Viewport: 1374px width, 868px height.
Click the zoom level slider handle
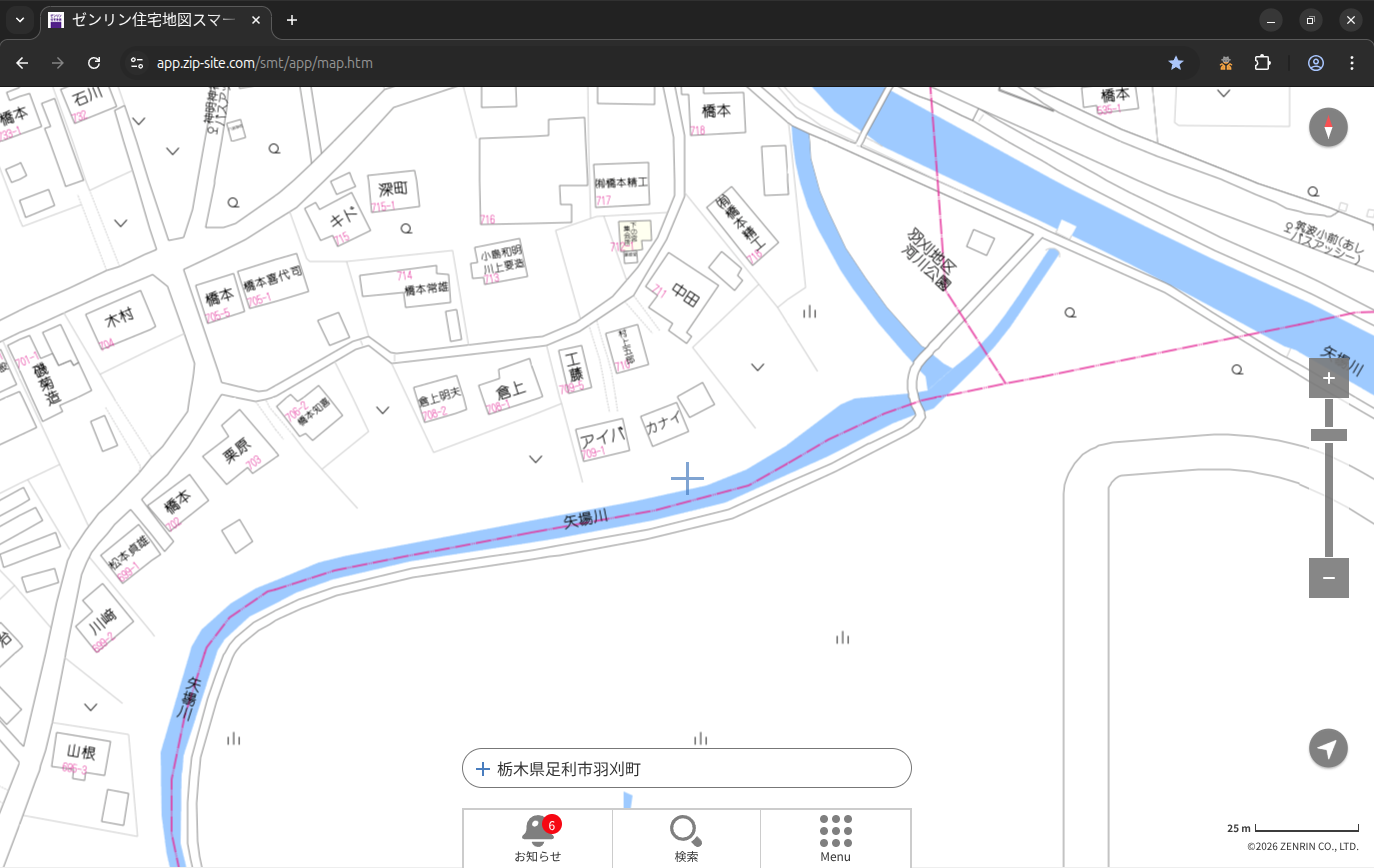tap(1328, 435)
